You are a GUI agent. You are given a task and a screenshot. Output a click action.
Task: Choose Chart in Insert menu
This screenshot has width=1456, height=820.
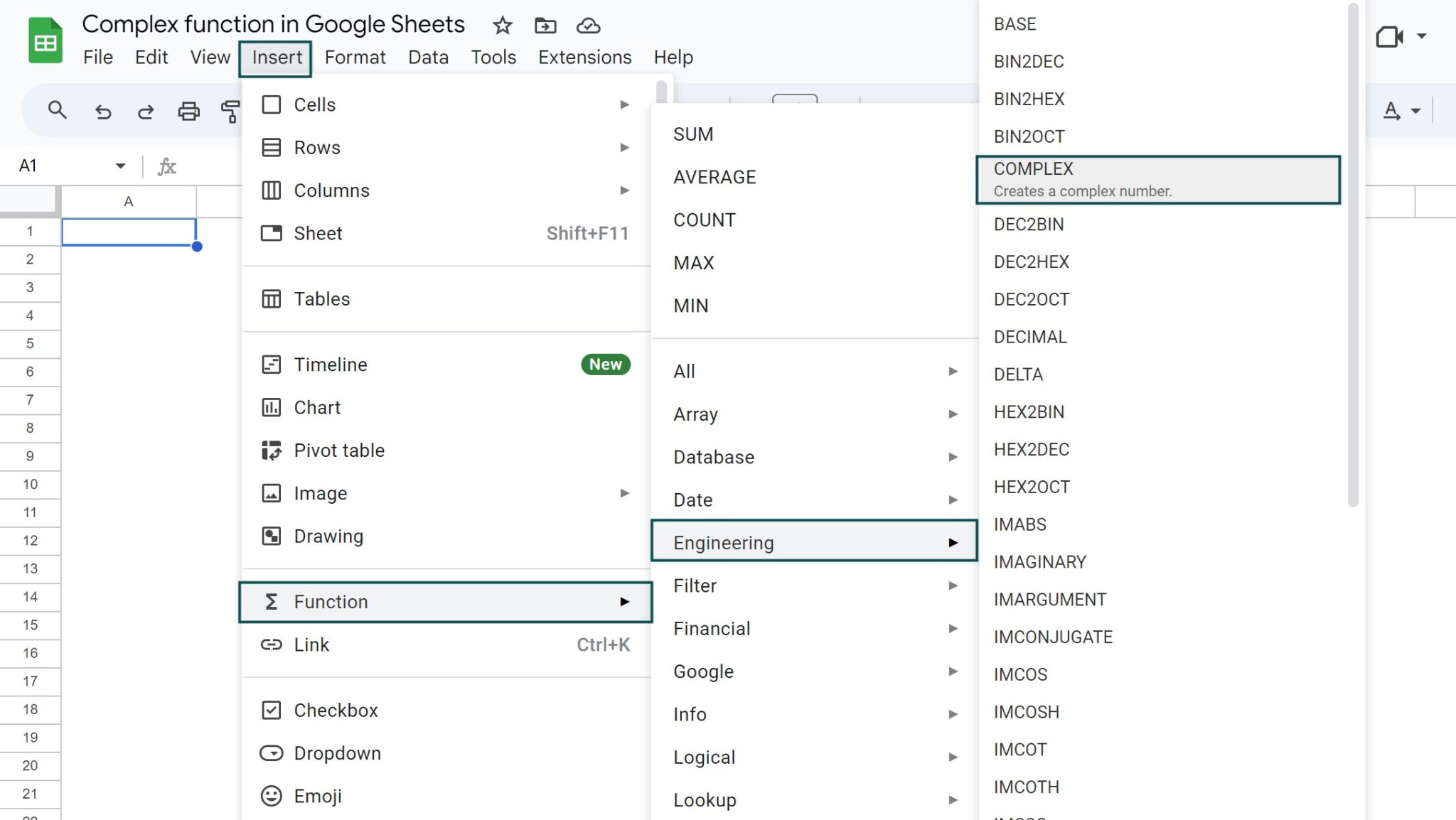[446, 407]
